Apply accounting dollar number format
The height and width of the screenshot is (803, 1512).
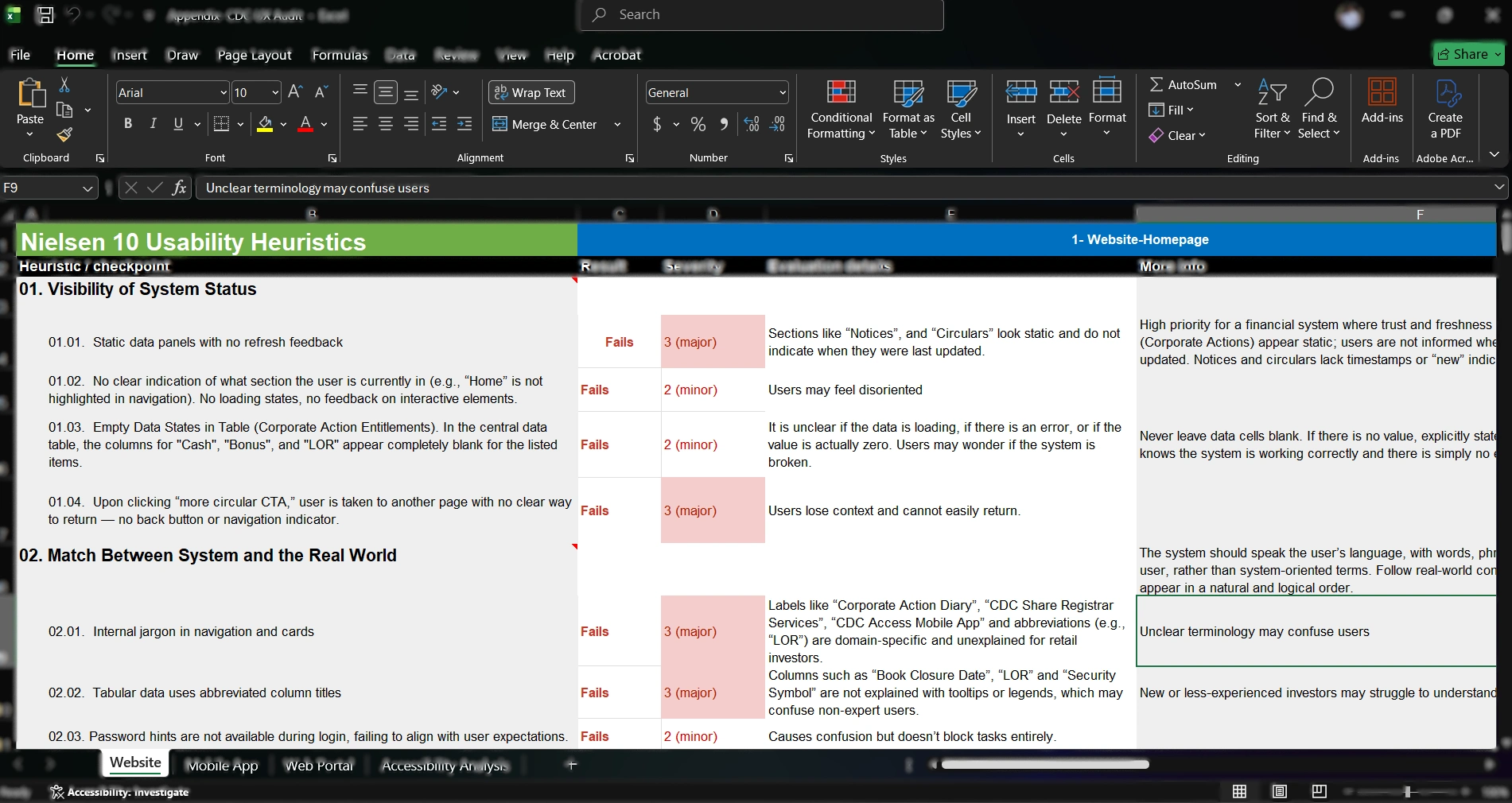[657, 123]
